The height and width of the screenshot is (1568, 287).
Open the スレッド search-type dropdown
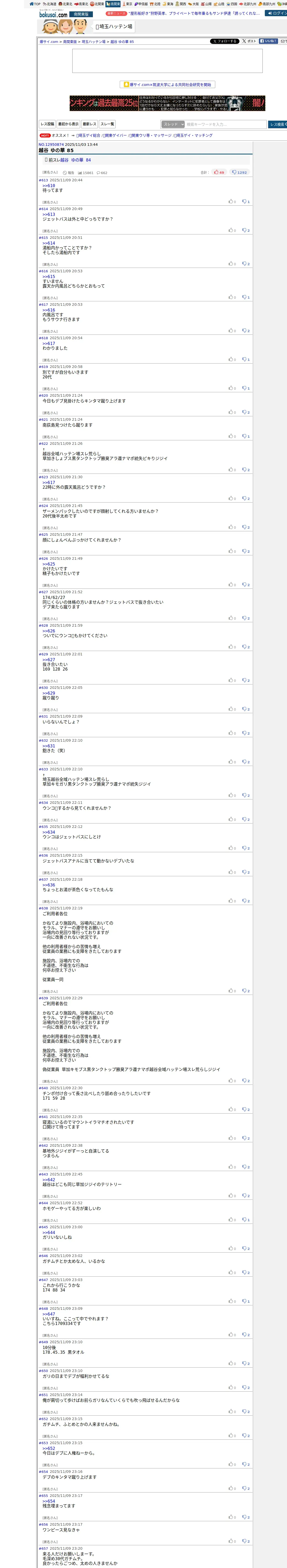173,124
